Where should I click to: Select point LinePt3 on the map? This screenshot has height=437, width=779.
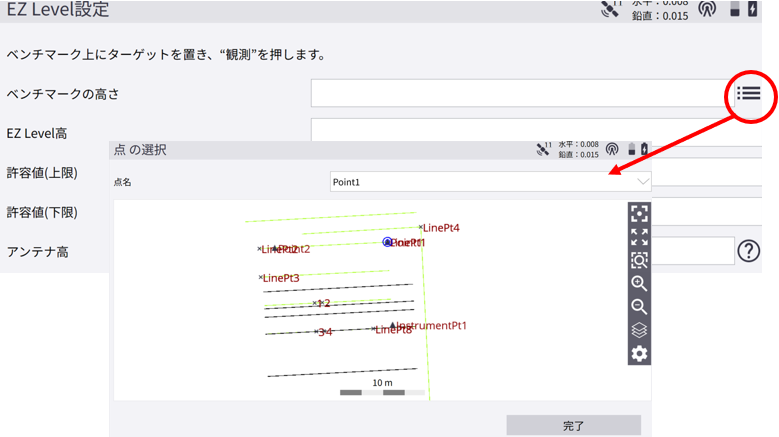[x=261, y=278]
